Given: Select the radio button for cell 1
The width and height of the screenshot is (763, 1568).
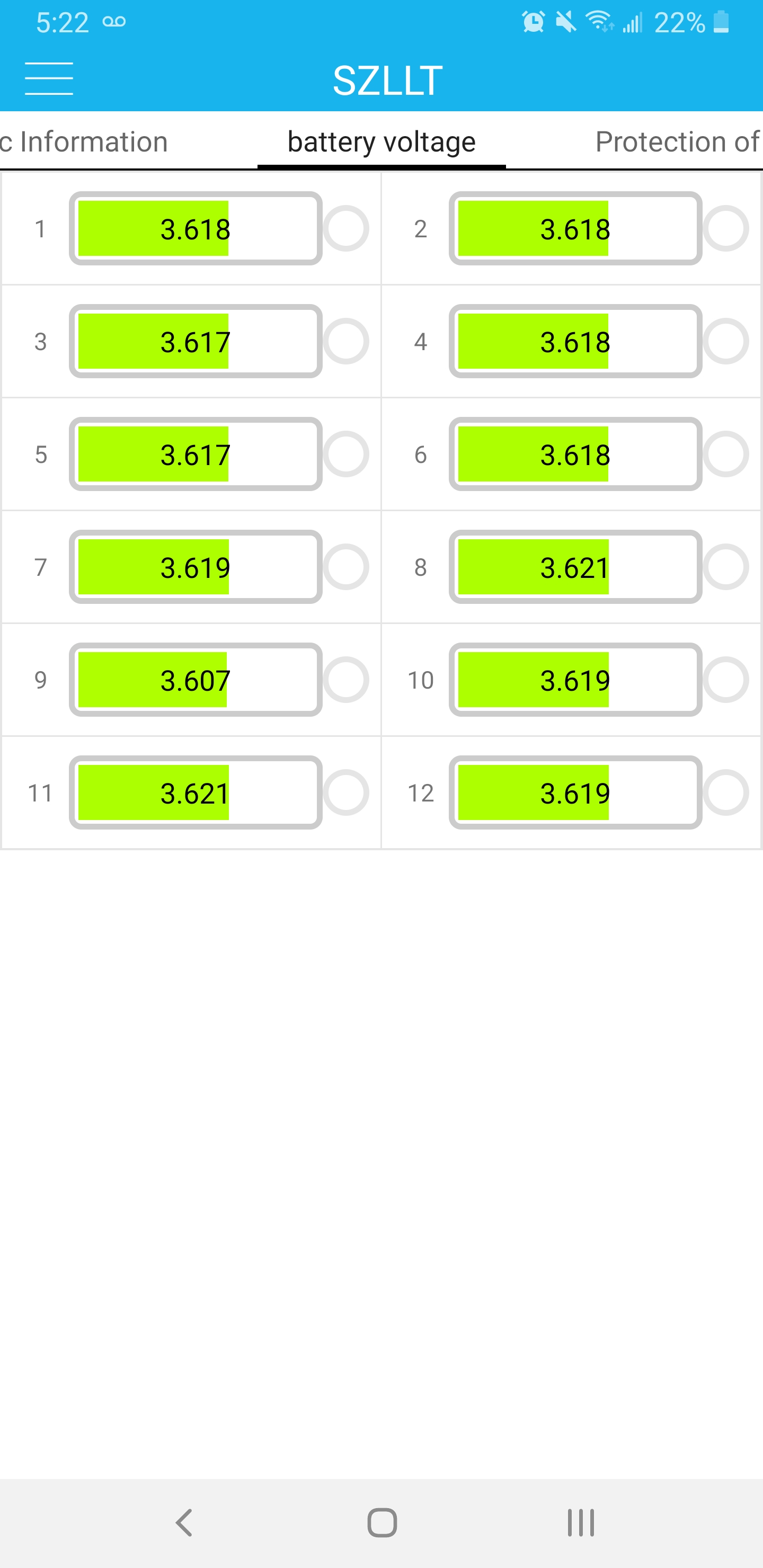Looking at the screenshot, I should point(346,229).
